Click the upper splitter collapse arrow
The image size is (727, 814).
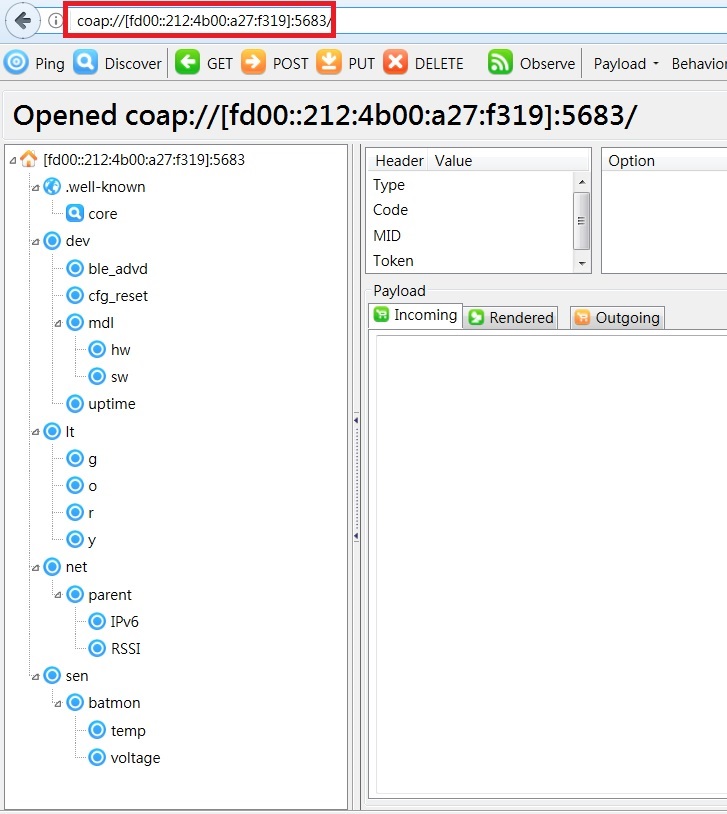click(356, 419)
